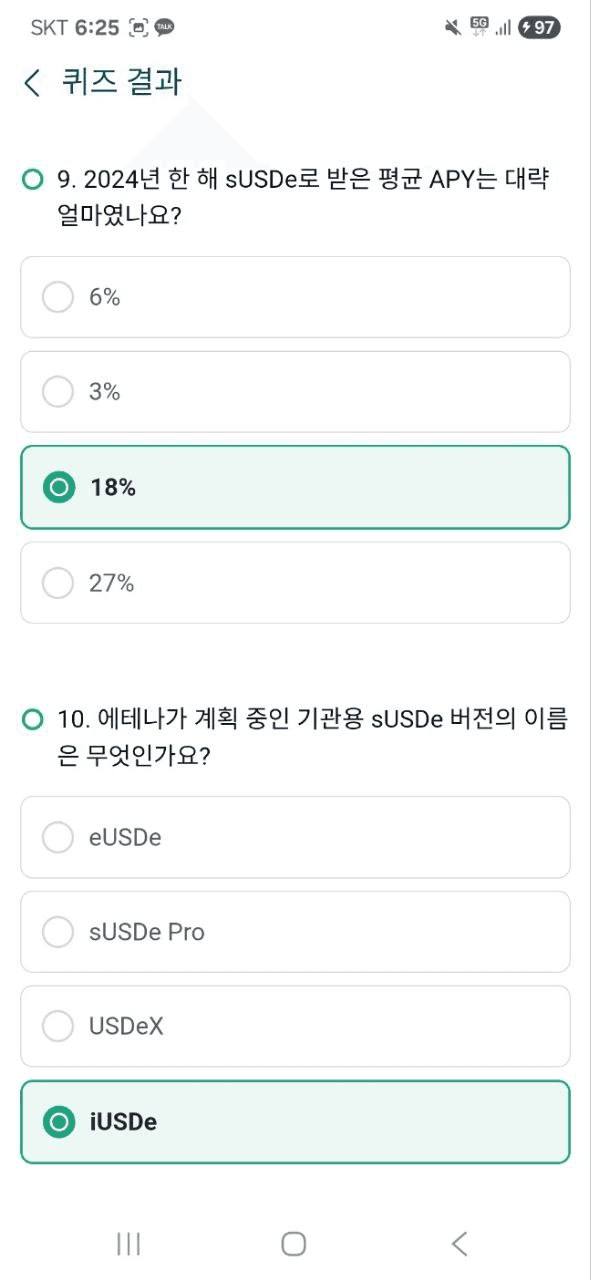Image resolution: width=591 pixels, height=1280 pixels.
Task: Select the 6% answer option
Action: [295, 297]
